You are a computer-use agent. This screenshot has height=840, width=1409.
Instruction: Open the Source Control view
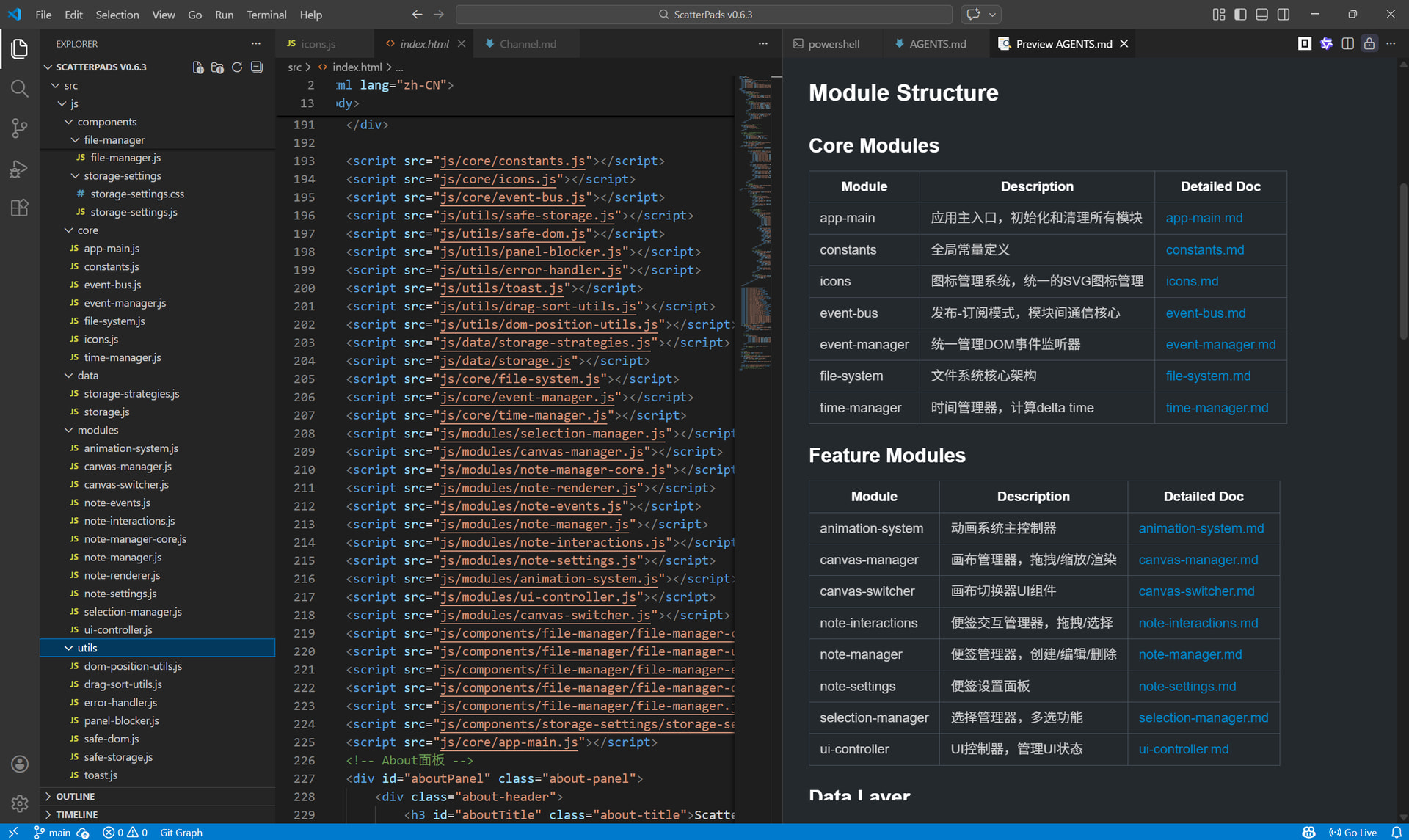(x=20, y=128)
